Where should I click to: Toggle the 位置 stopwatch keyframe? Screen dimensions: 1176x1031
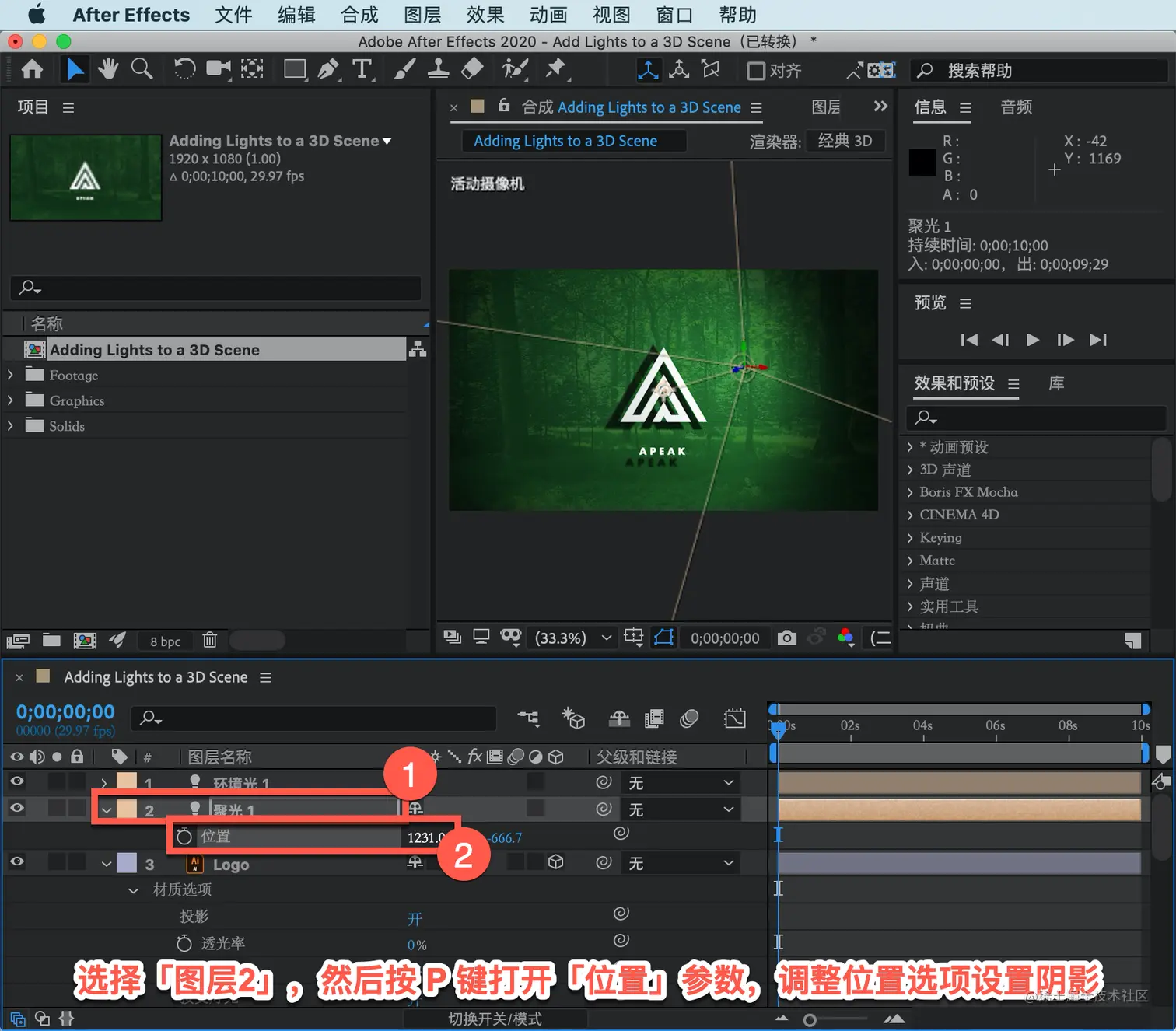(x=184, y=837)
